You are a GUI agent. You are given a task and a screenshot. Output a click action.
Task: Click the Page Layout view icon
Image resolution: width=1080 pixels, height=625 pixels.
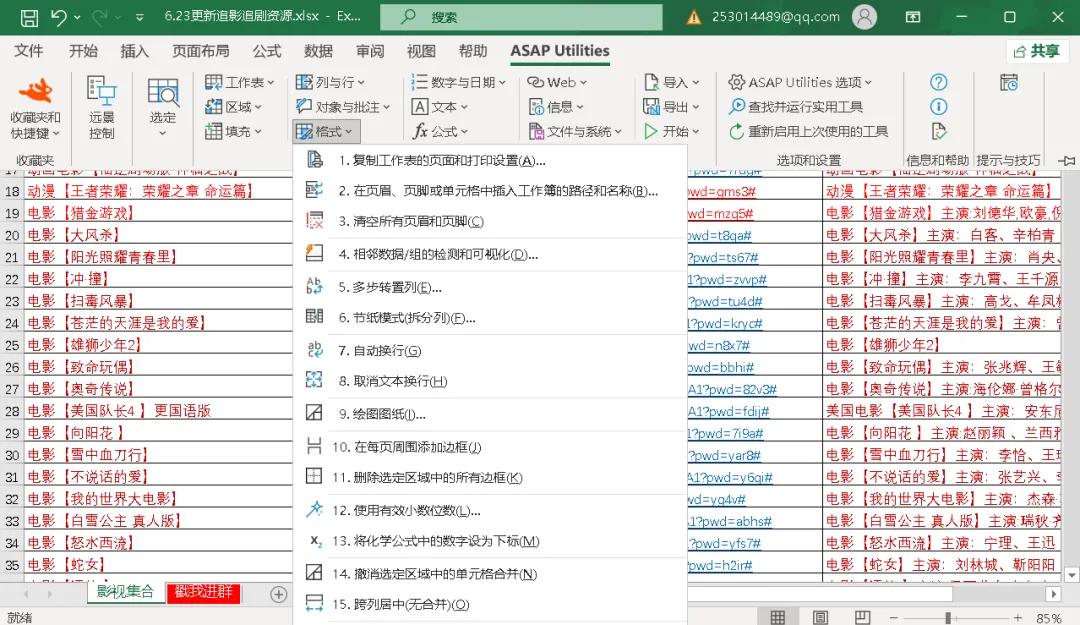(x=820, y=617)
